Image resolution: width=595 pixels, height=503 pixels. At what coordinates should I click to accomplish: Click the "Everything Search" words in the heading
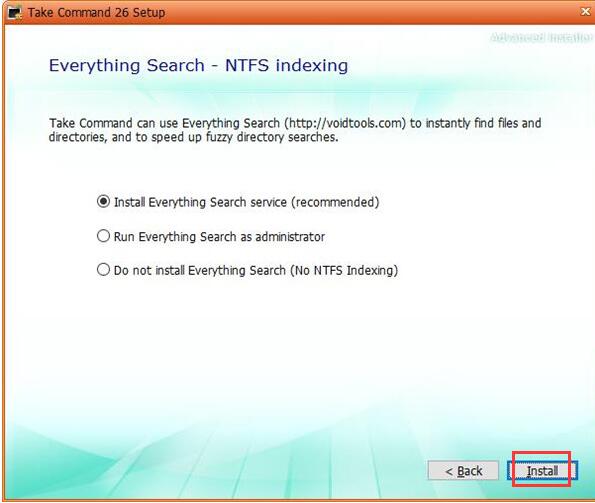click(127, 65)
